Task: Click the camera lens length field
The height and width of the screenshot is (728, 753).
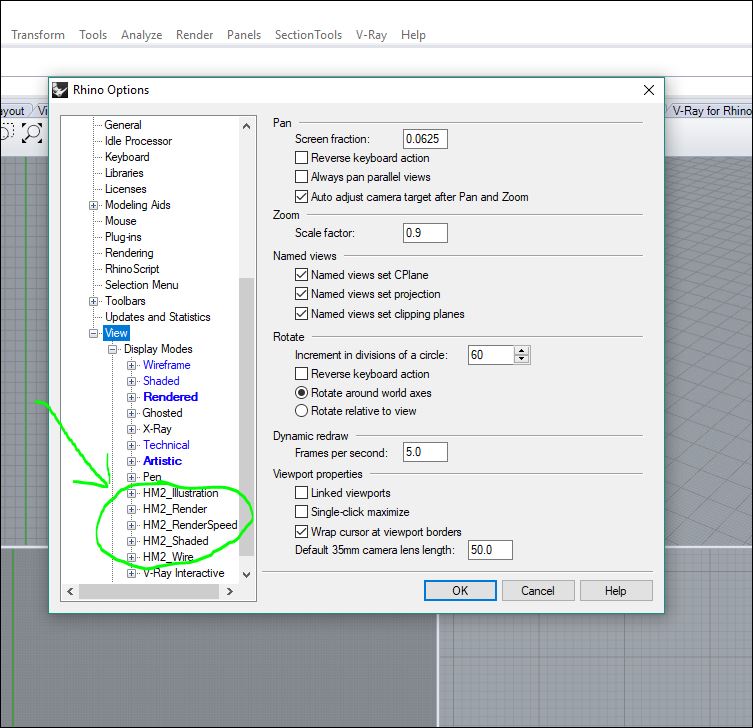Action: 490,550
